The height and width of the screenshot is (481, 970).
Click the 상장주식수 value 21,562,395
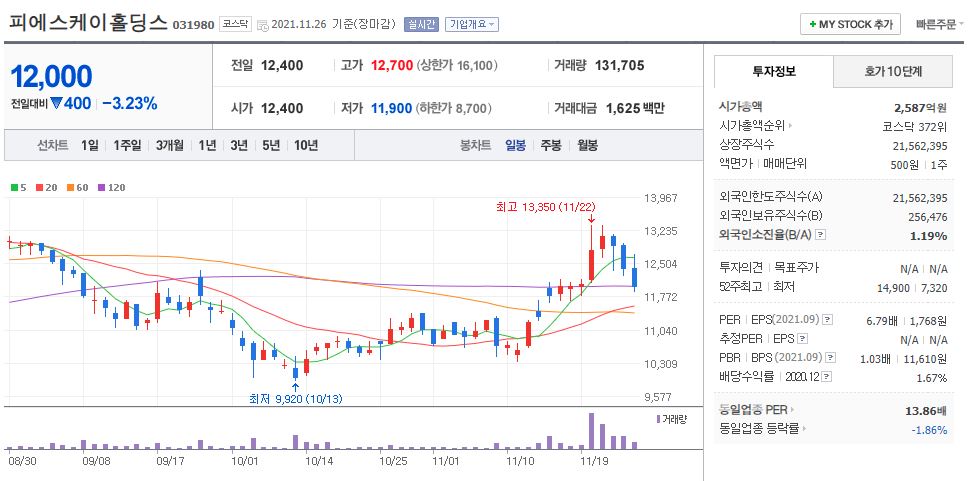click(921, 145)
